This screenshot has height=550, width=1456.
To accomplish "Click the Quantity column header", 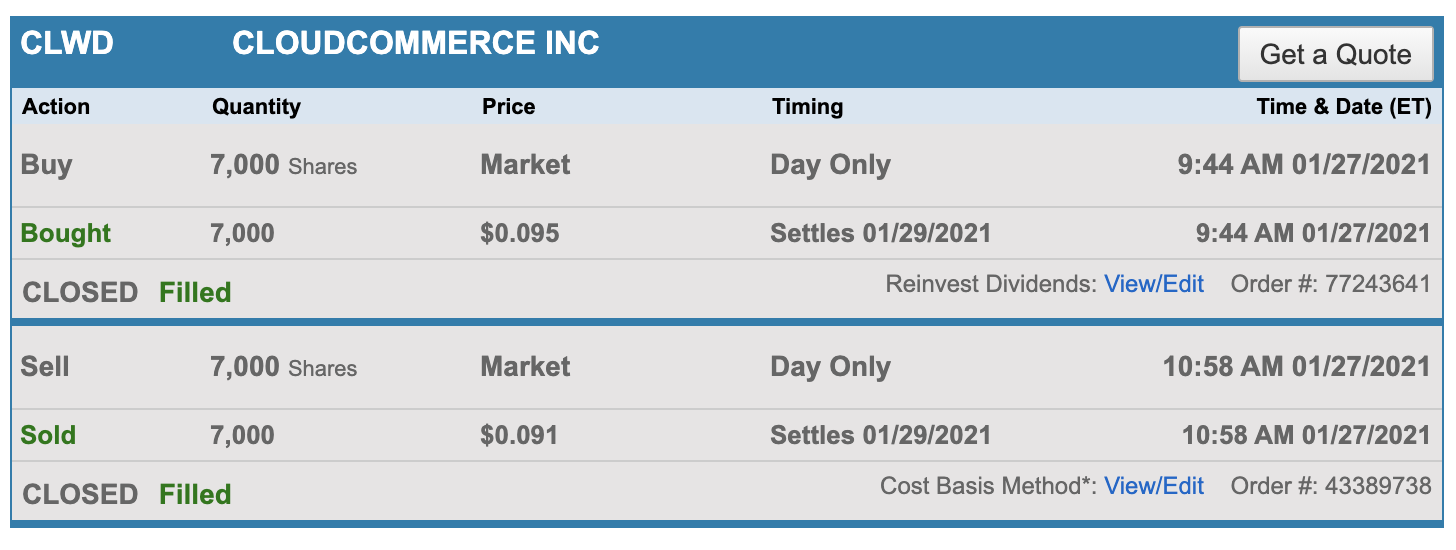I will point(256,107).
